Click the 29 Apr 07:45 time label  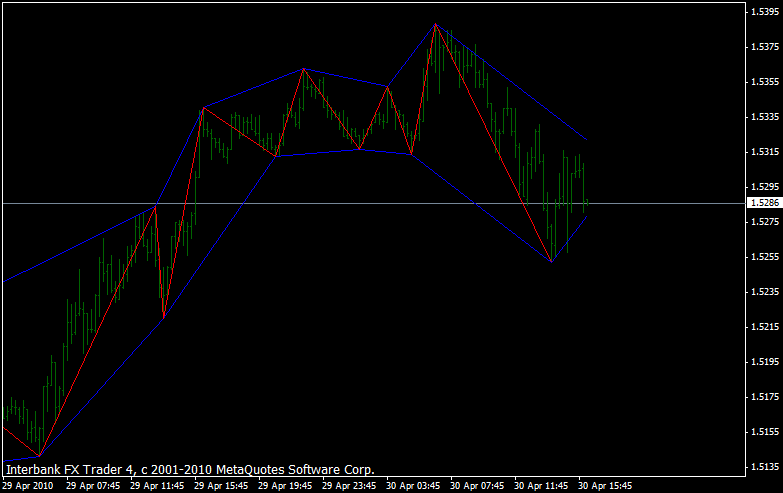(x=93, y=486)
